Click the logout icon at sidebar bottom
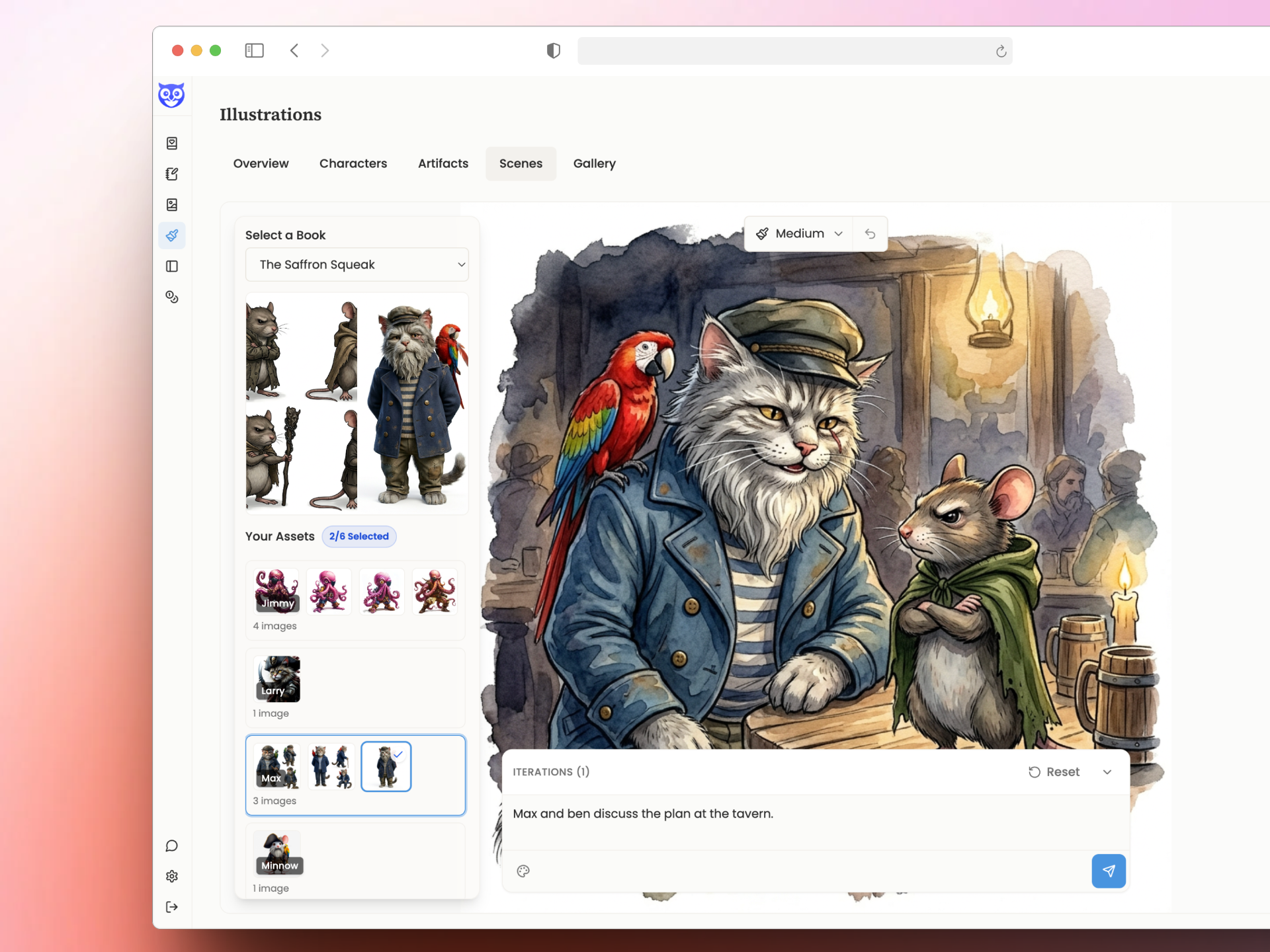The height and width of the screenshot is (952, 1270). coord(172,906)
